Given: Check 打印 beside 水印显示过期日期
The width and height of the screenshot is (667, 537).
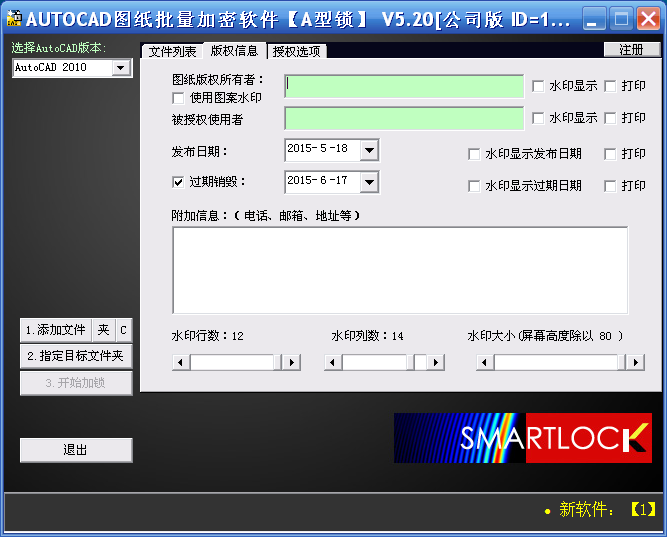Looking at the screenshot, I should [x=610, y=186].
